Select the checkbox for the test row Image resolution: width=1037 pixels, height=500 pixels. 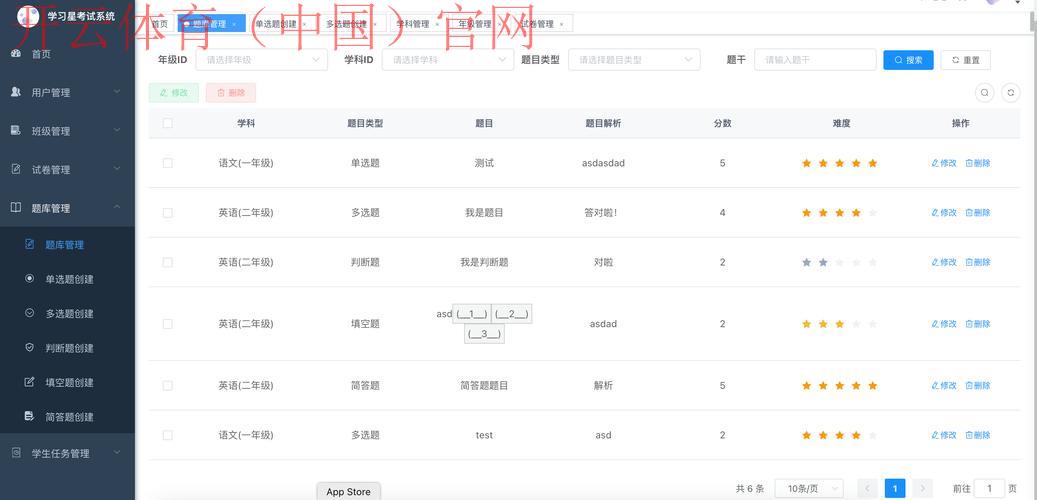pyautogui.click(x=167, y=435)
